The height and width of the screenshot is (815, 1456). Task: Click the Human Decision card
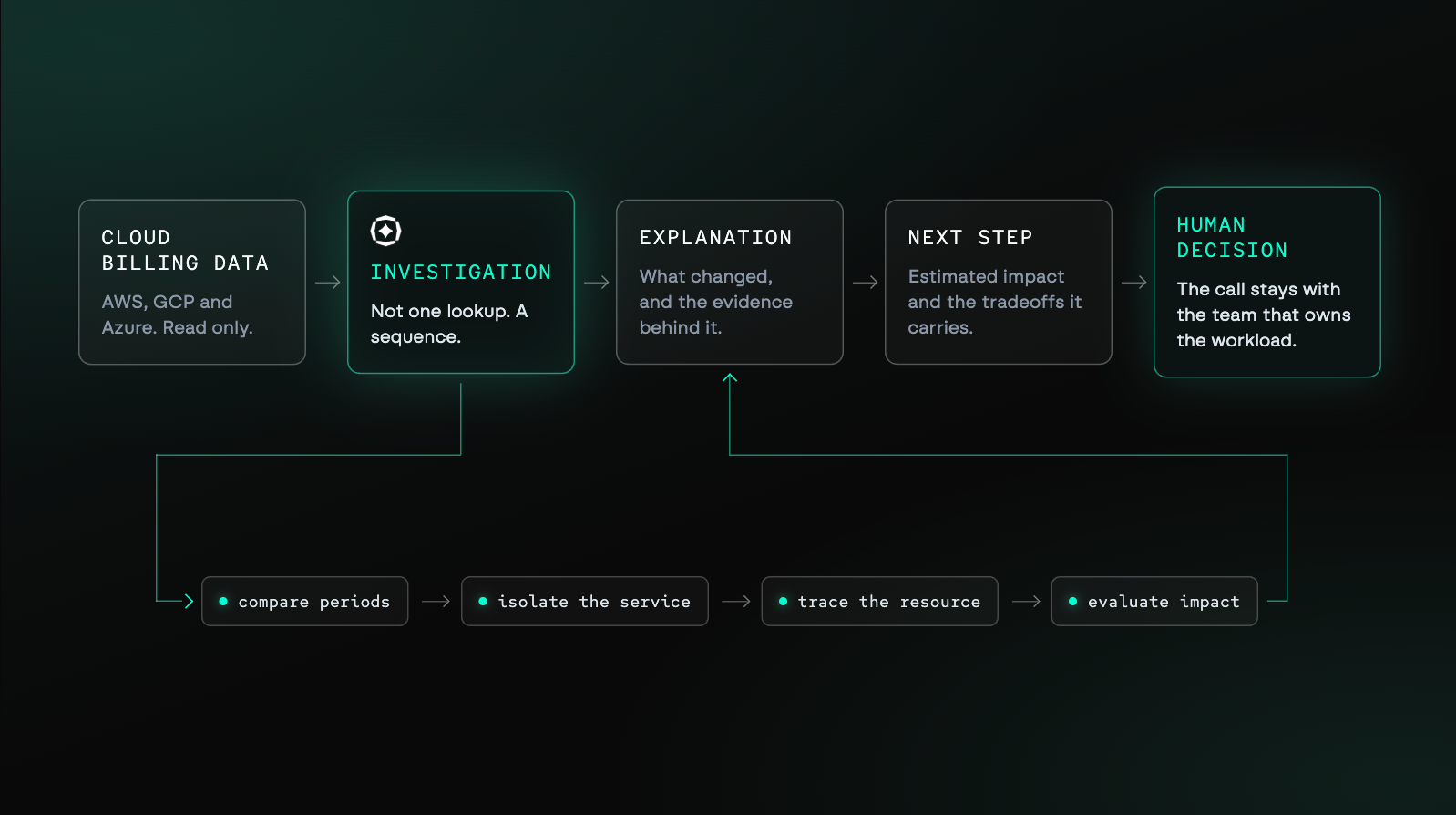pyautogui.click(x=1267, y=282)
